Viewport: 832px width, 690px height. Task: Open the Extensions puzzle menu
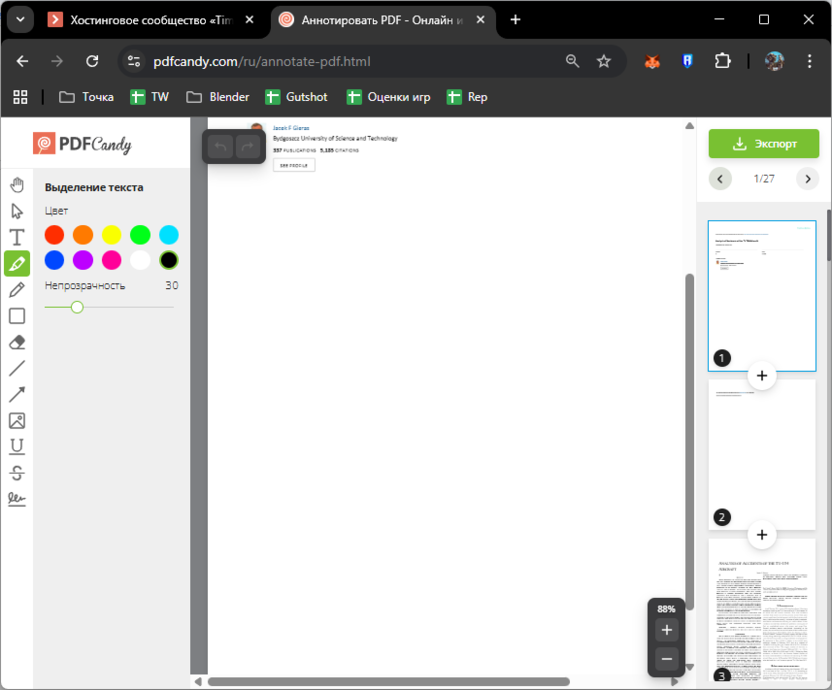click(x=723, y=62)
